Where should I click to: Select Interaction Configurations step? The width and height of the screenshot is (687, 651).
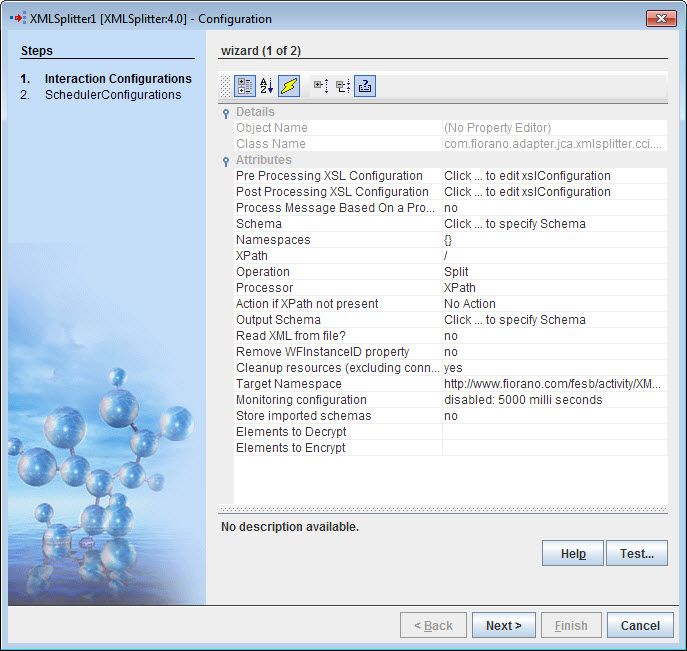[x=118, y=79]
